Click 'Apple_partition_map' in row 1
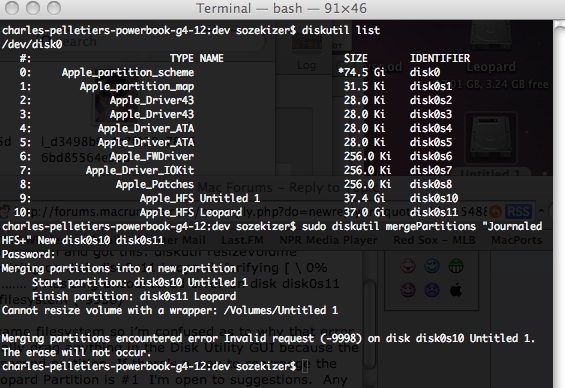Viewport: 565px width, 388px height. (x=137, y=86)
